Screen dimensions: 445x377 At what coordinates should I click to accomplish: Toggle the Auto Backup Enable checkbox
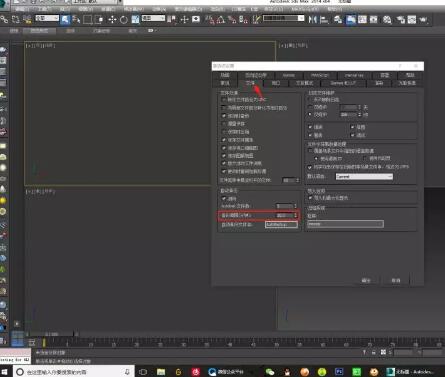tap(224, 198)
